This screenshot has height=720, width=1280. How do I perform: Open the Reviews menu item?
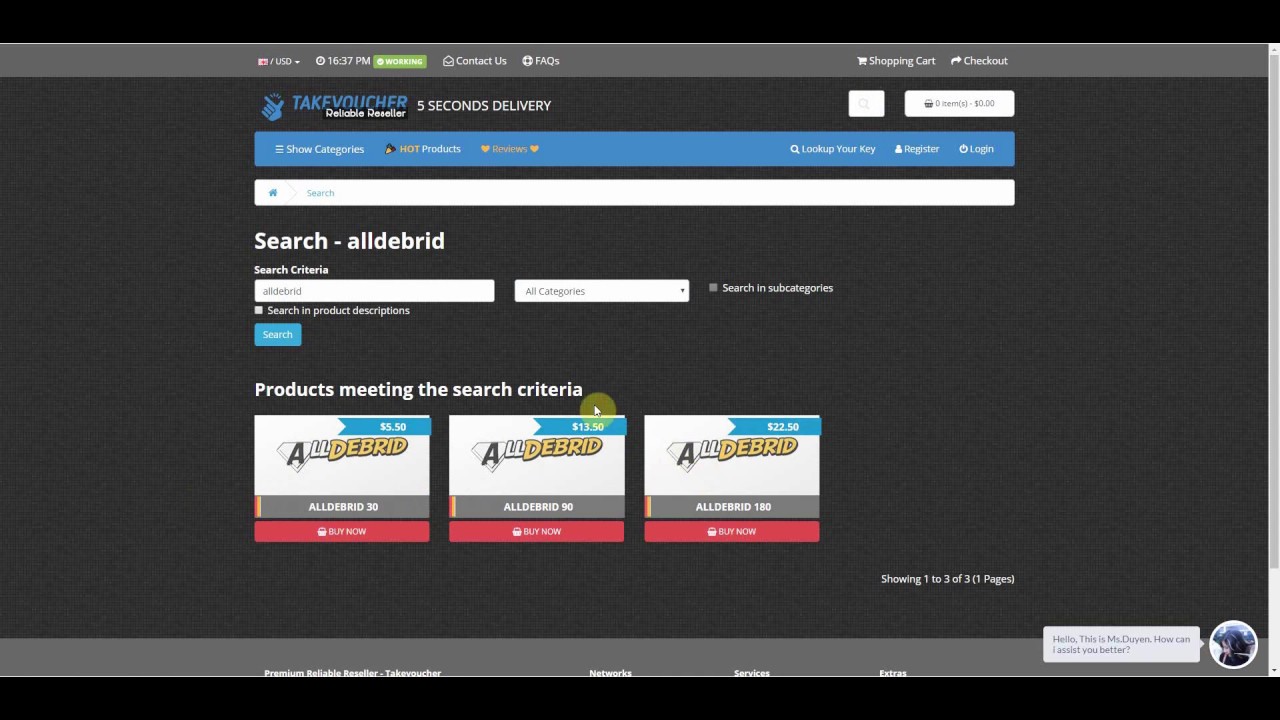tap(510, 149)
